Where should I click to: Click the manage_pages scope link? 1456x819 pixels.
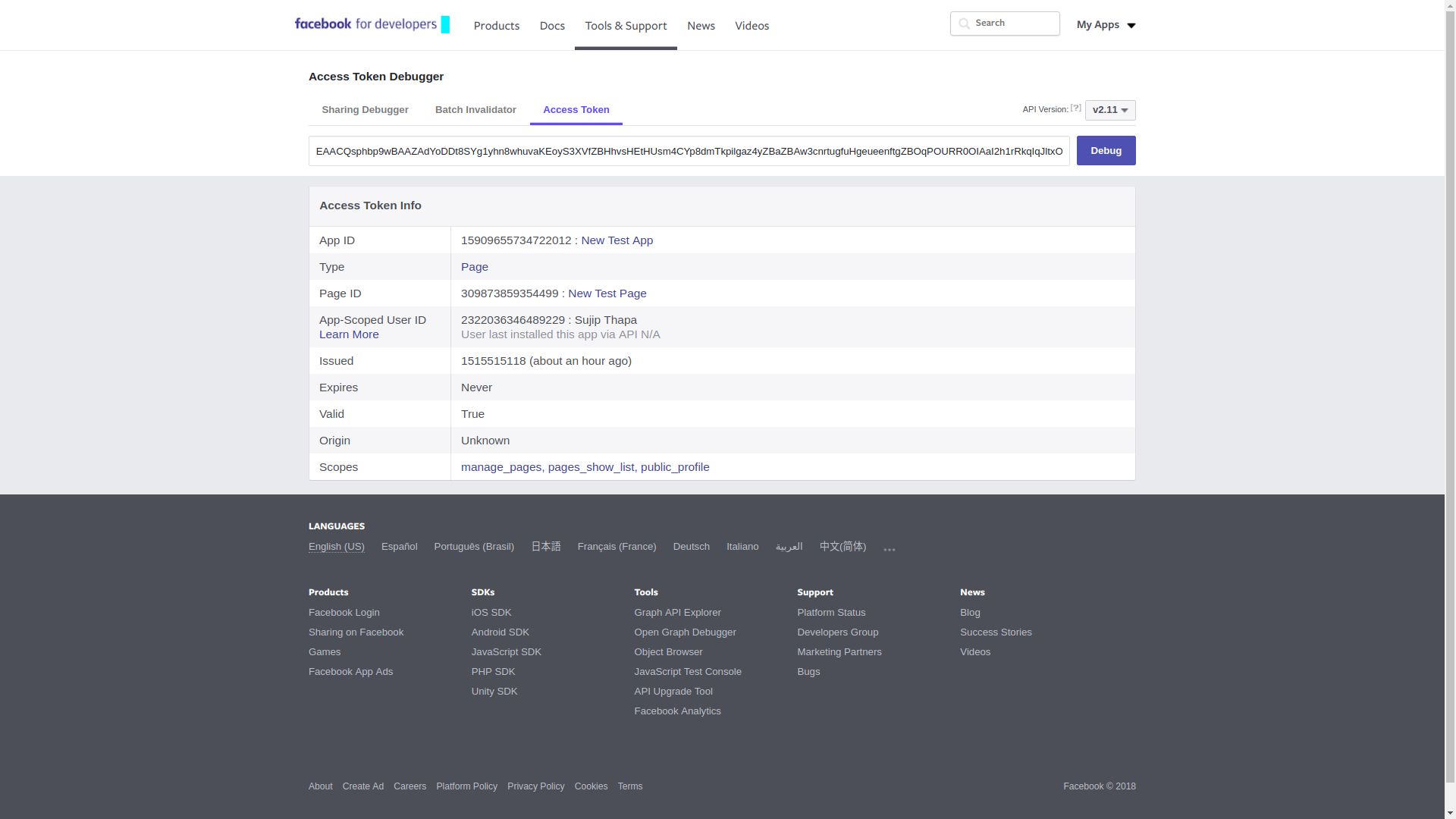pyautogui.click(x=501, y=467)
